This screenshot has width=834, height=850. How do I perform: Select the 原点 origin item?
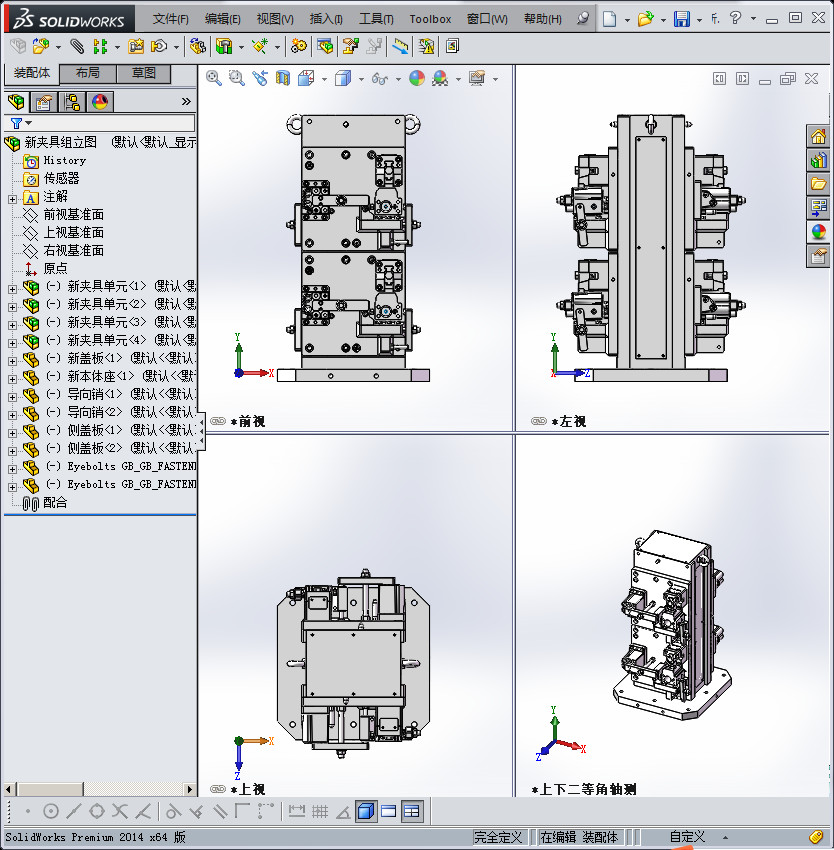pyautogui.click(x=55, y=268)
